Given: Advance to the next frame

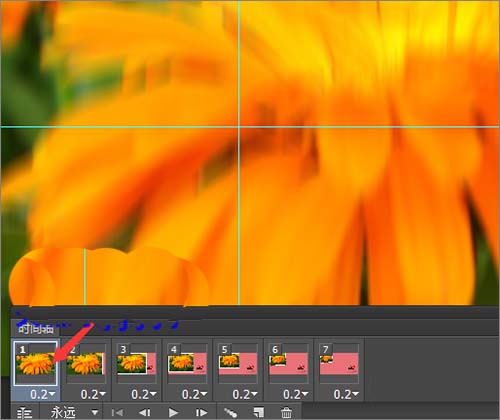Looking at the screenshot, I should point(201,413).
